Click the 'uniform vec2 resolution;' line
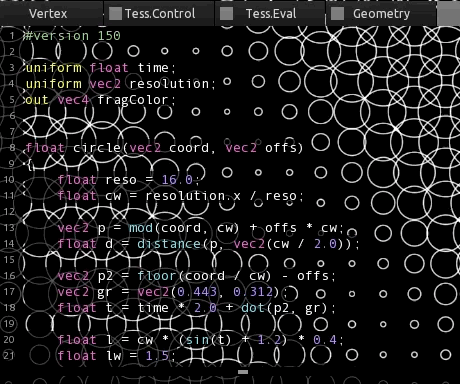 pyautogui.click(x=121, y=84)
